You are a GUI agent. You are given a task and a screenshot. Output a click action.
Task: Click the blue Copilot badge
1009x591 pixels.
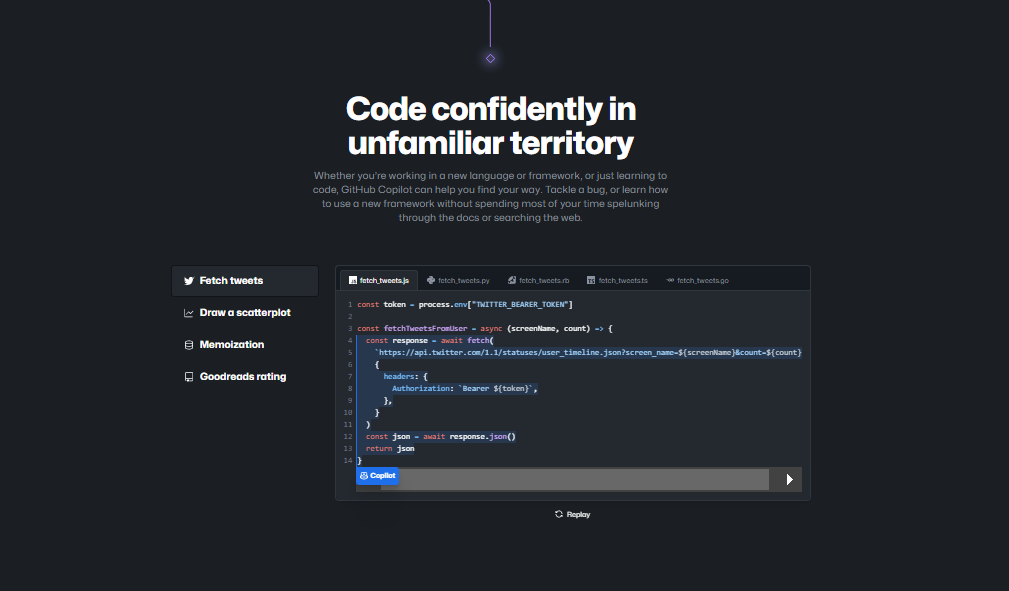tap(378, 476)
